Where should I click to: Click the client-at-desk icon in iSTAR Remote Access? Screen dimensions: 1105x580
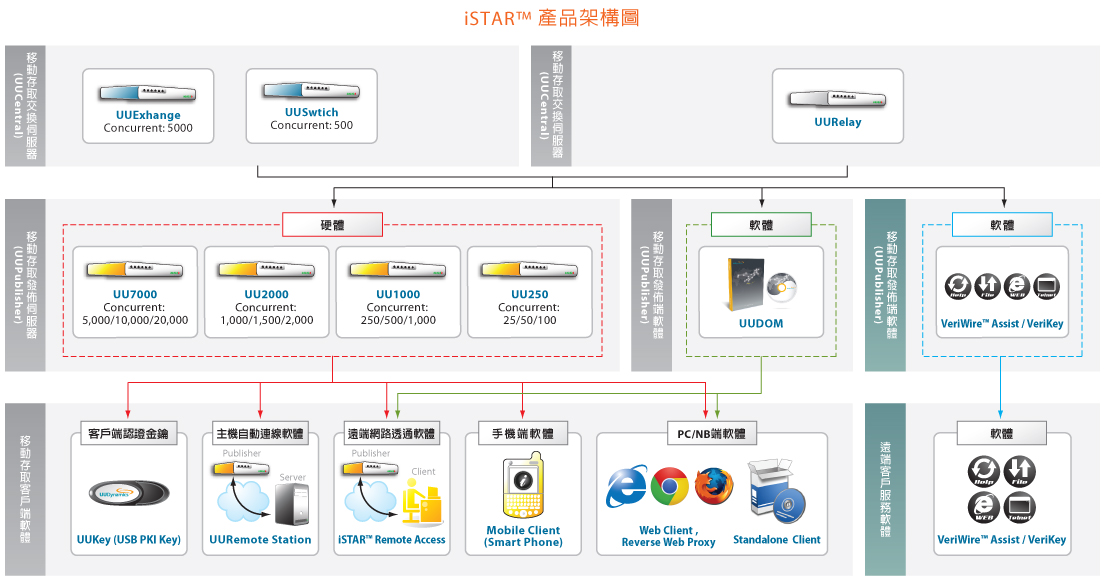click(x=422, y=503)
